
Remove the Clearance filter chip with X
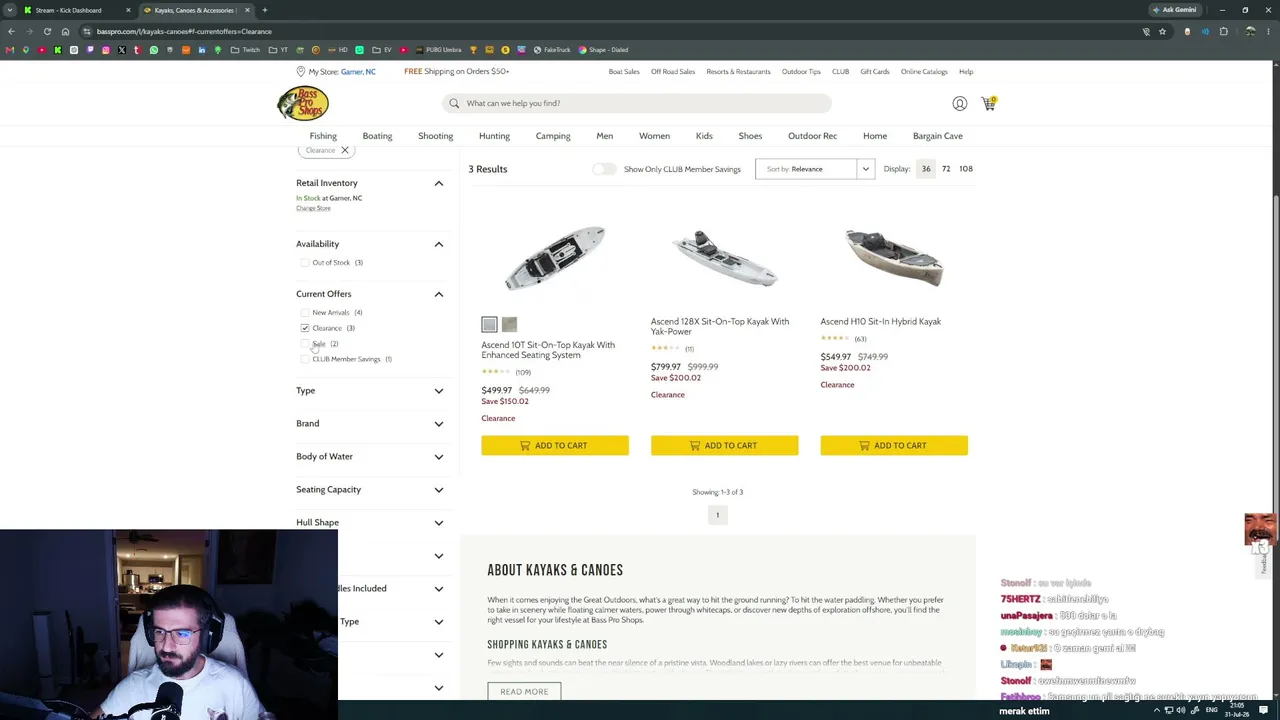tap(344, 150)
